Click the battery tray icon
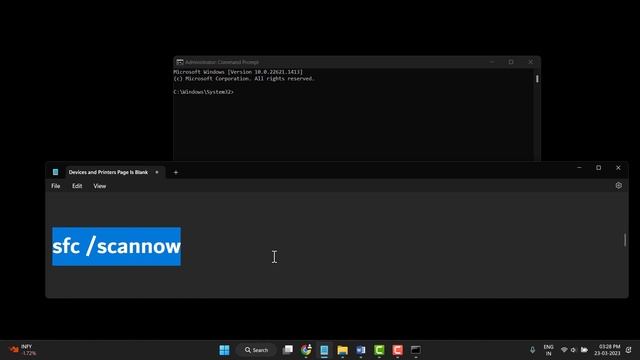The width and height of the screenshot is (640, 360). tap(584, 350)
